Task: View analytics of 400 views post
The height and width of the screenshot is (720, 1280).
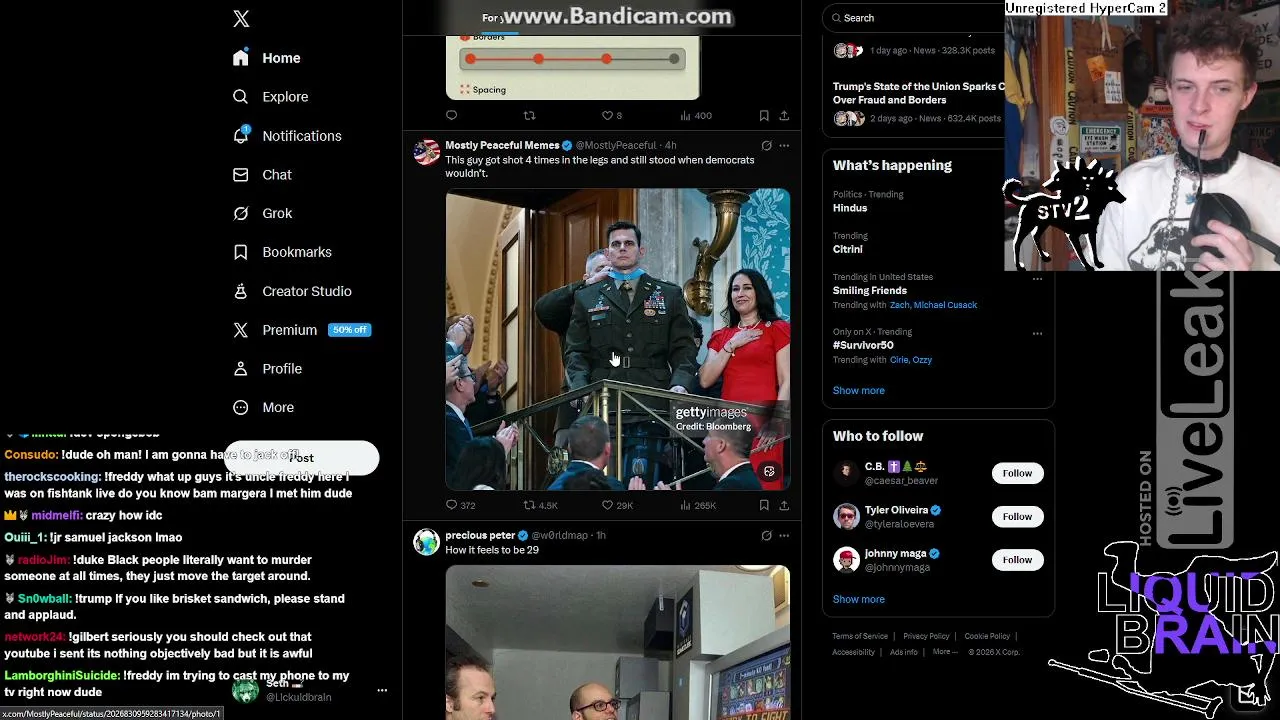Action: [696, 116]
